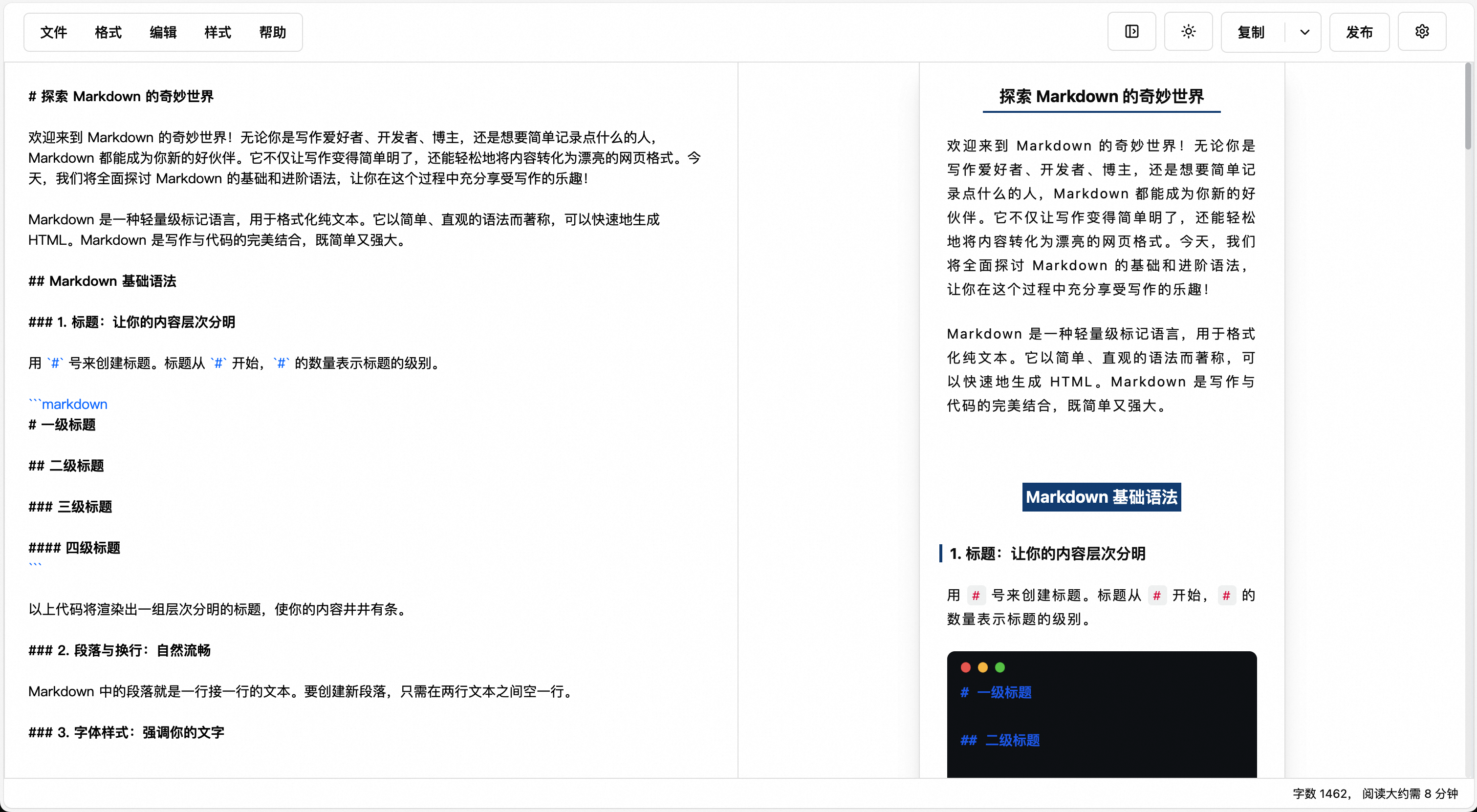Click the vertical scrollbar thumb at right
Screen dimensions: 1477x812
1468,106
